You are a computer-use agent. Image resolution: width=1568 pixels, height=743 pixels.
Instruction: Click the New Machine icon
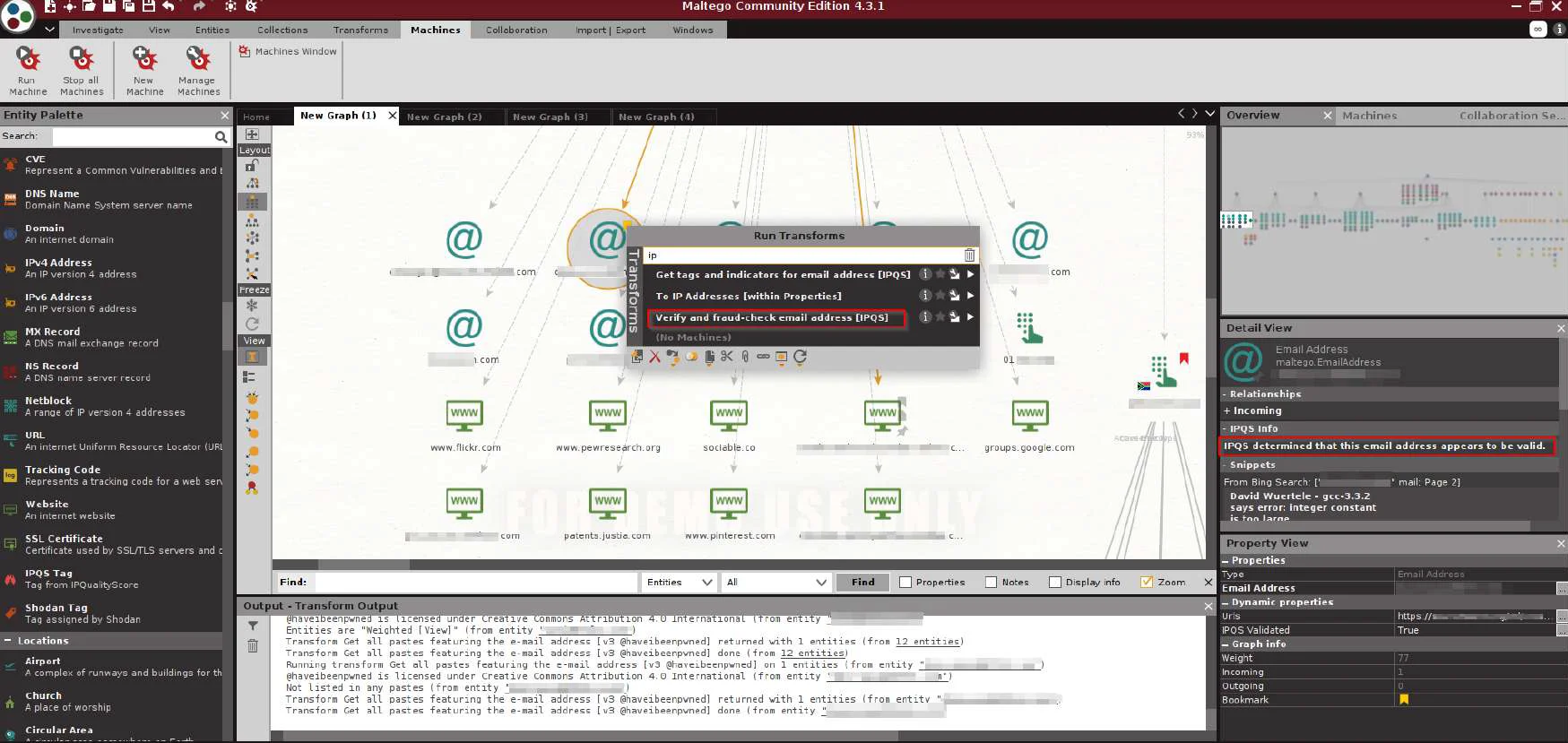144,59
